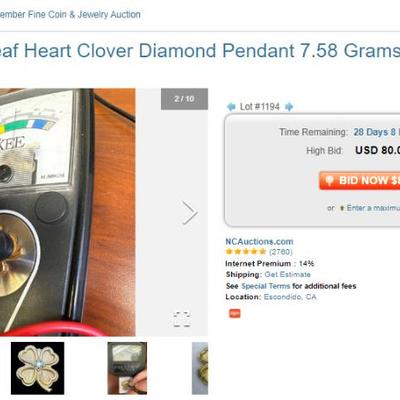Go to previous lot with left arrow
This screenshot has height=400, width=400.
click(x=231, y=107)
